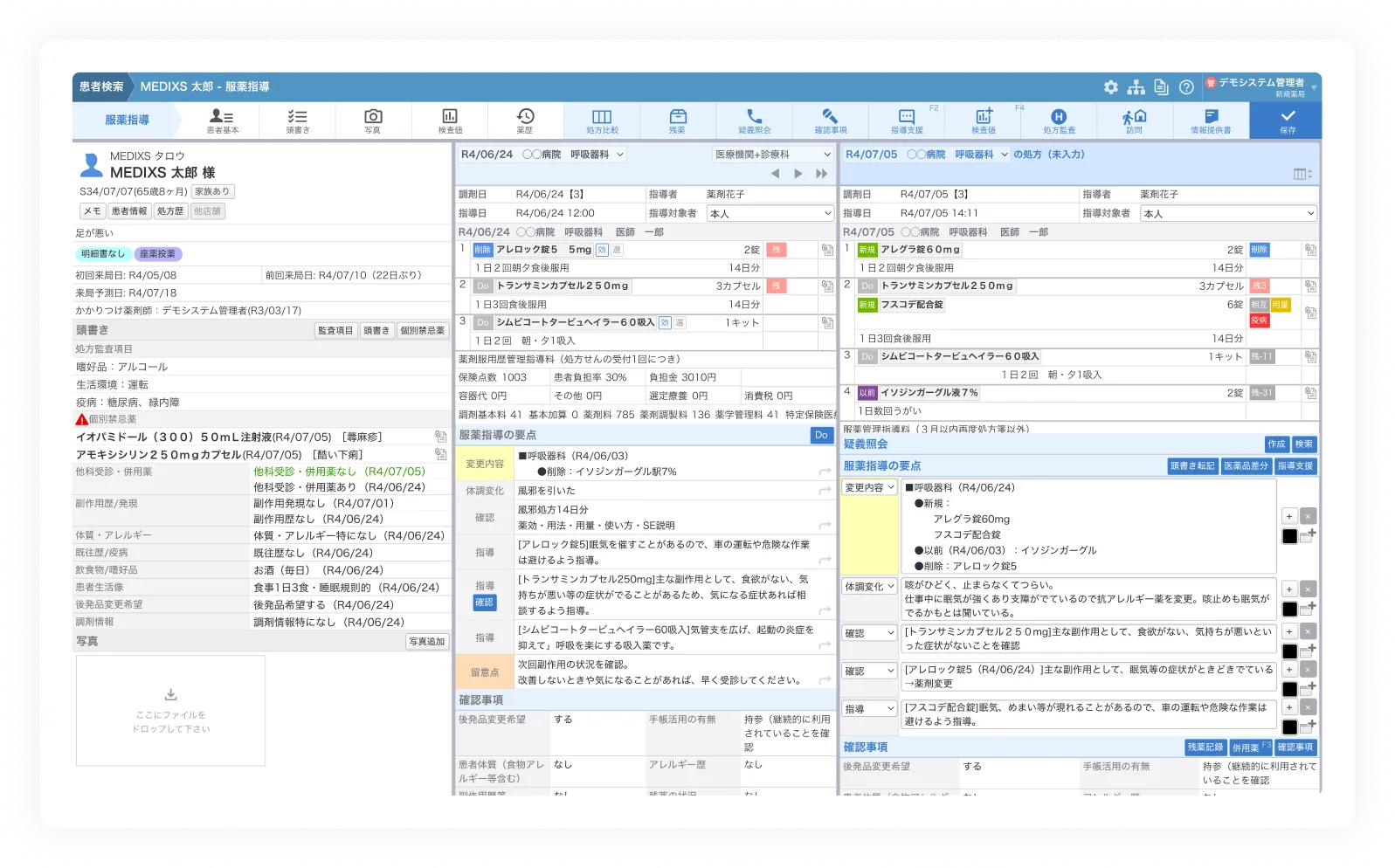Image resolution: width=1395 pixels, height=868 pixels.
Task: Toggle the 残 badge on left トランサミン row
Action: [776, 286]
